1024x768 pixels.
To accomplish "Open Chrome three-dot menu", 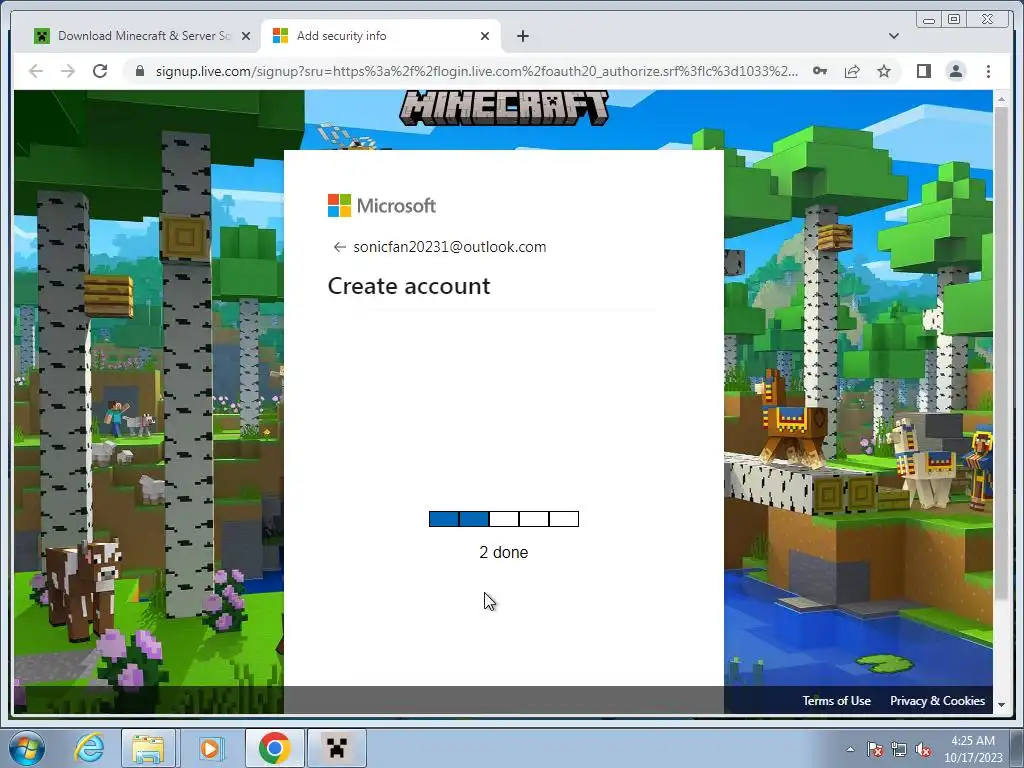I will point(988,71).
